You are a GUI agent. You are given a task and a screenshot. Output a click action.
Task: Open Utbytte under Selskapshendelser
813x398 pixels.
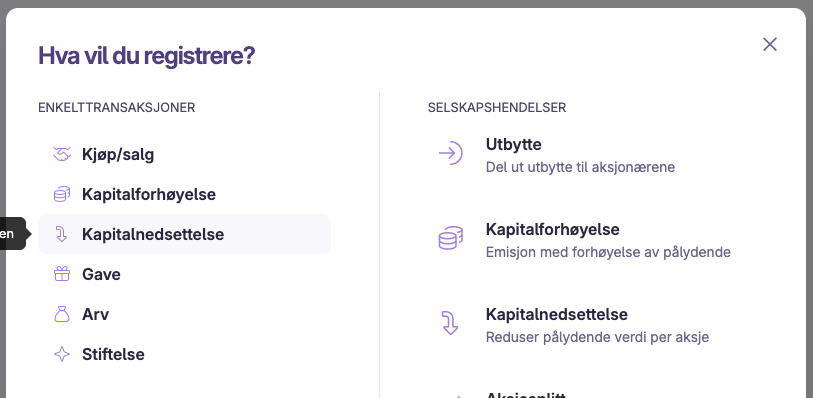pos(513,145)
